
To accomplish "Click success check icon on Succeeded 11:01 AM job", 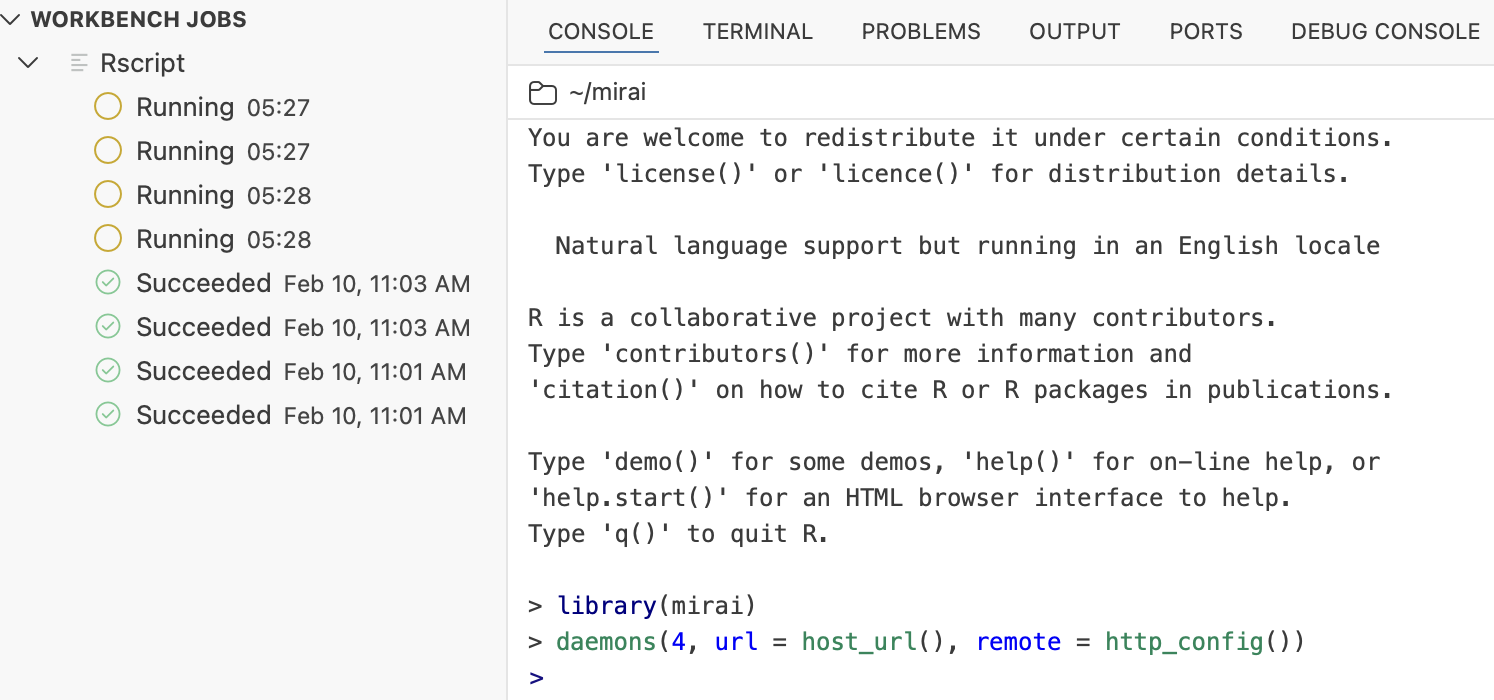I will (x=107, y=370).
